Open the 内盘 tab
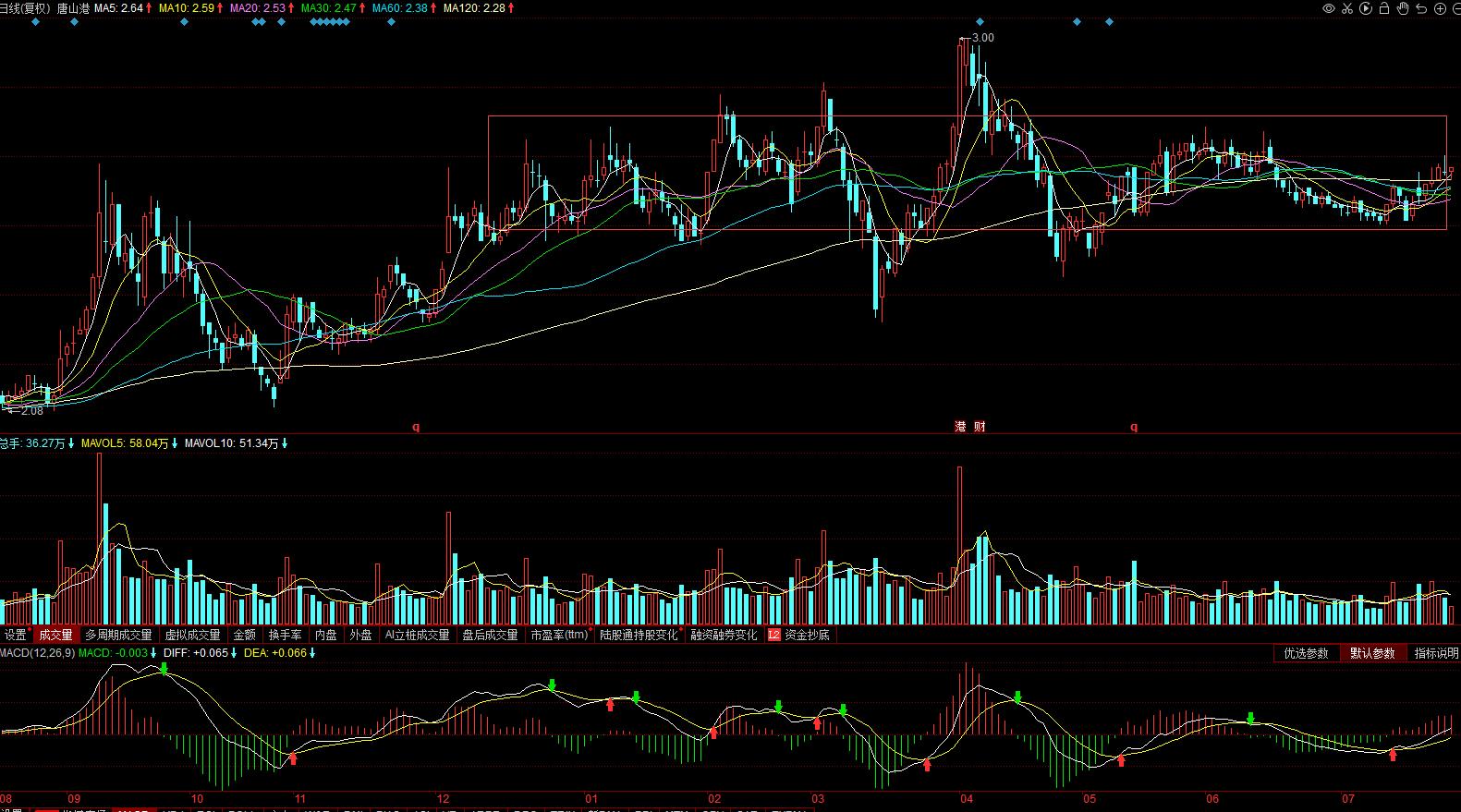Viewport: 1461px width, 812px height. [326, 635]
